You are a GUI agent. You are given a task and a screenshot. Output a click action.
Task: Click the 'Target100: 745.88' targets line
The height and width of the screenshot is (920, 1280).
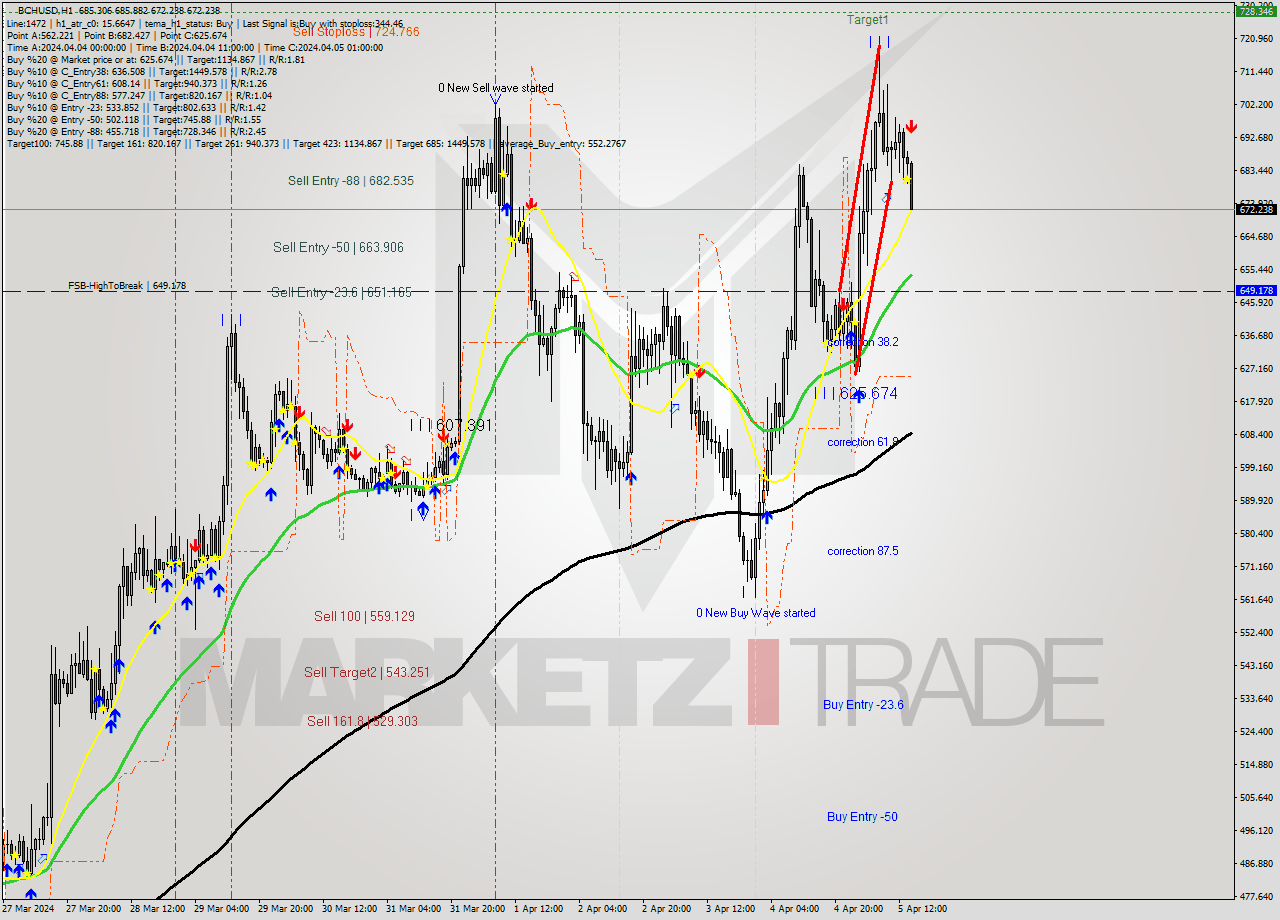316,143
